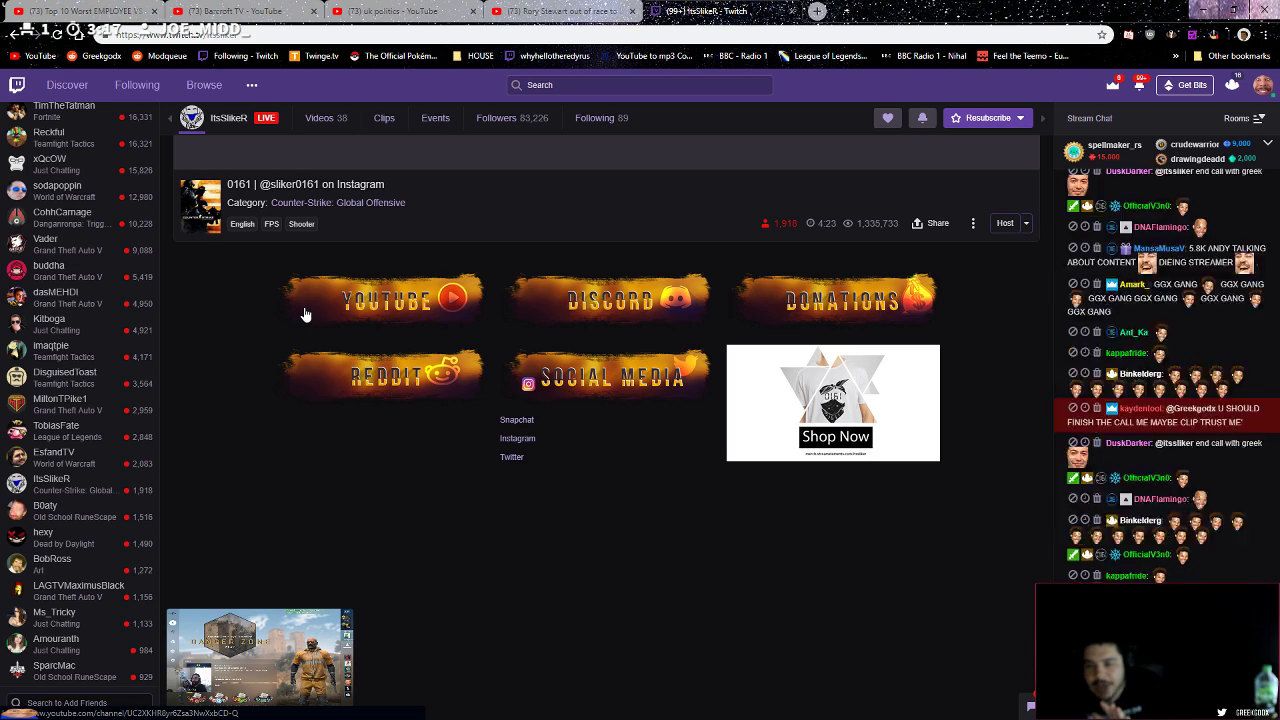Open the Followers 83,226 tab

tap(512, 118)
